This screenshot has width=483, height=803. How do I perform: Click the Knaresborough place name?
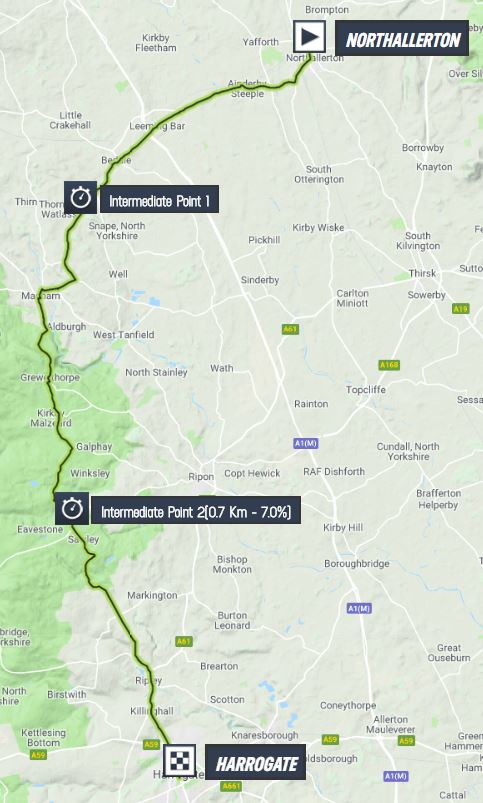[x=265, y=735]
